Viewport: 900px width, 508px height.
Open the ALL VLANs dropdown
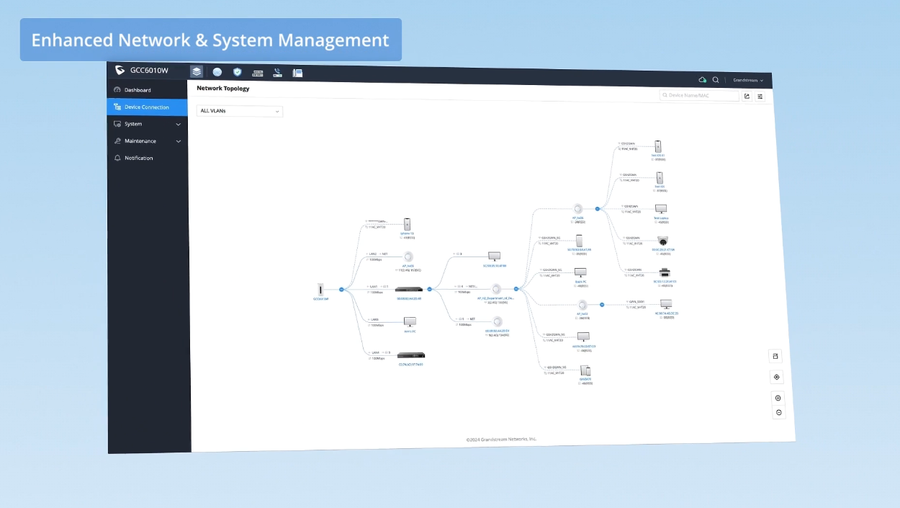(239, 111)
